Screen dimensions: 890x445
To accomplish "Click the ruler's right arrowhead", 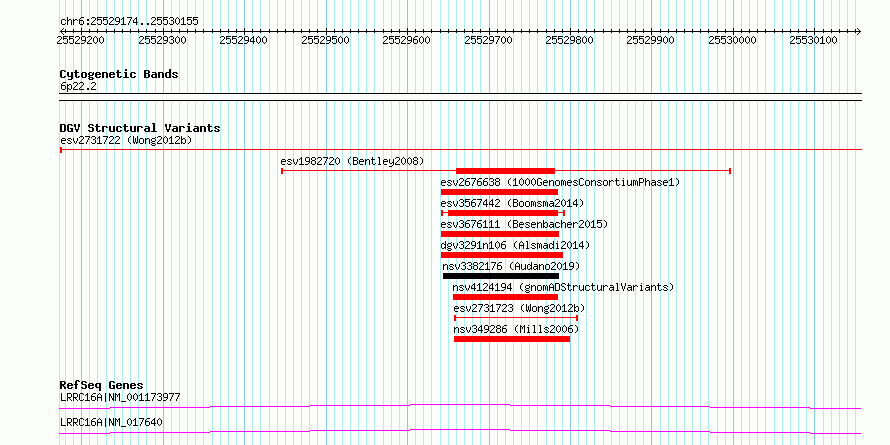I will (858, 31).
